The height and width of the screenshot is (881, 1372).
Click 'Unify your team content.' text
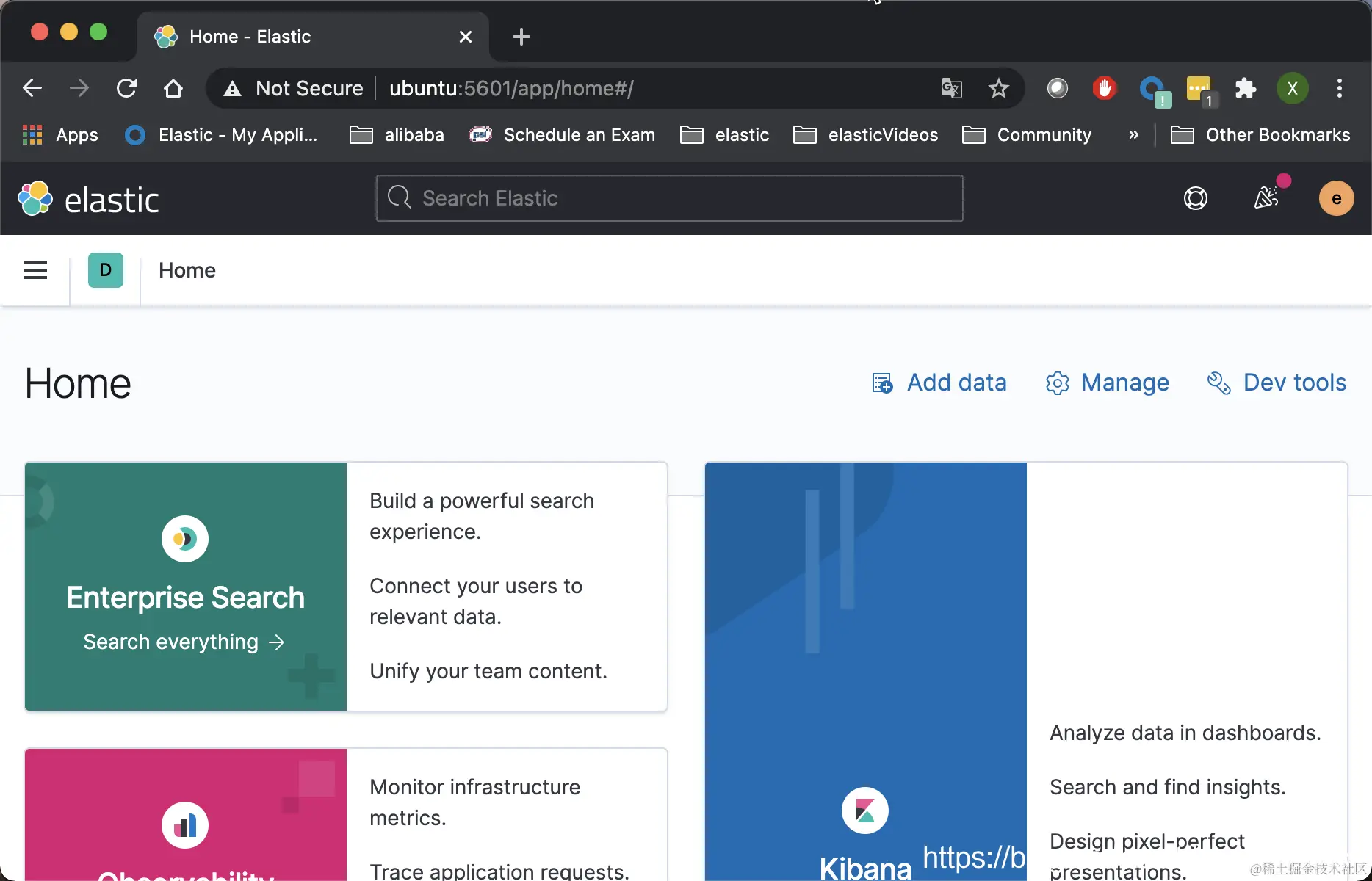[488, 671]
